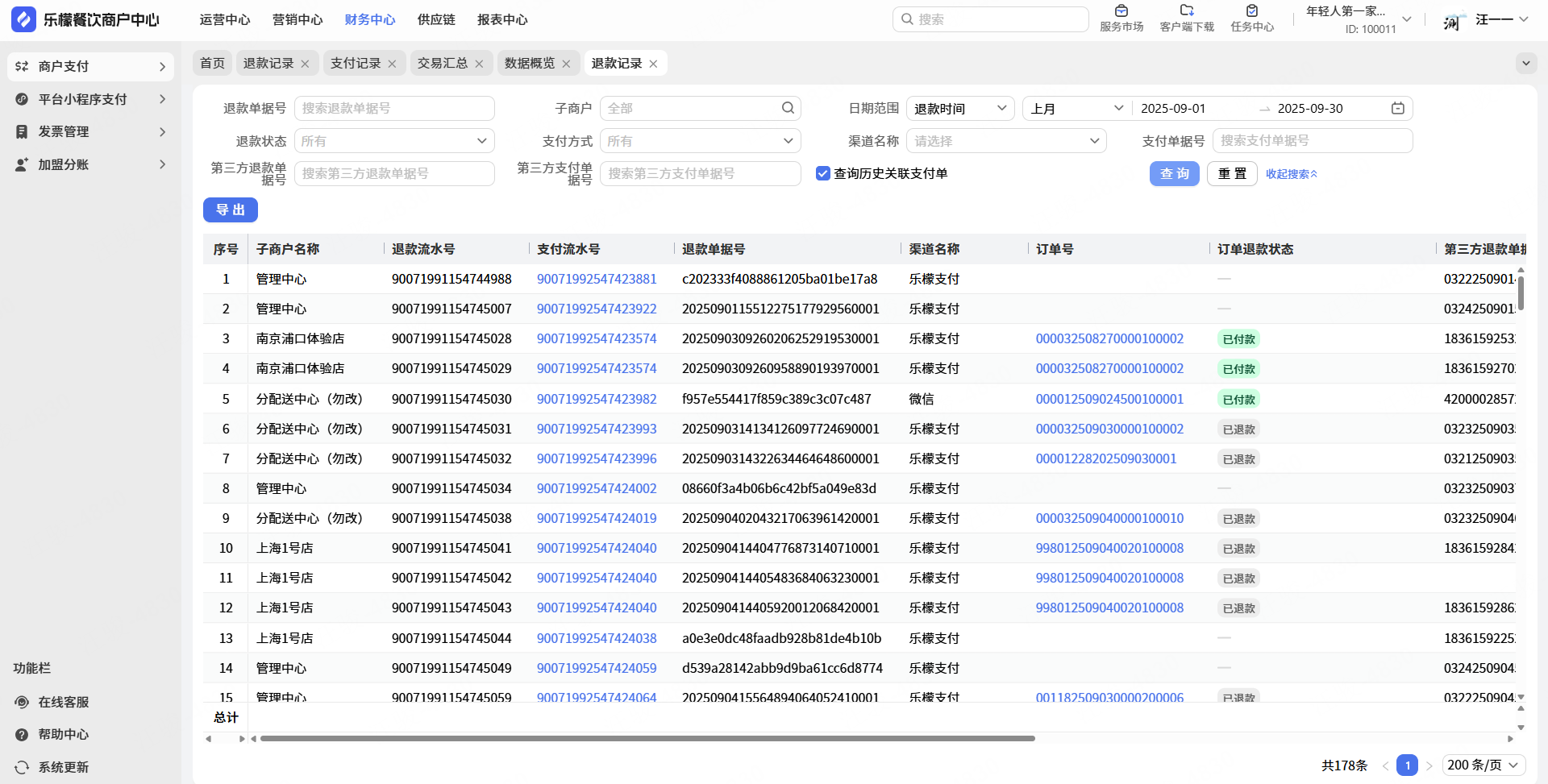Open the 支付方式 dropdown

click(x=700, y=141)
